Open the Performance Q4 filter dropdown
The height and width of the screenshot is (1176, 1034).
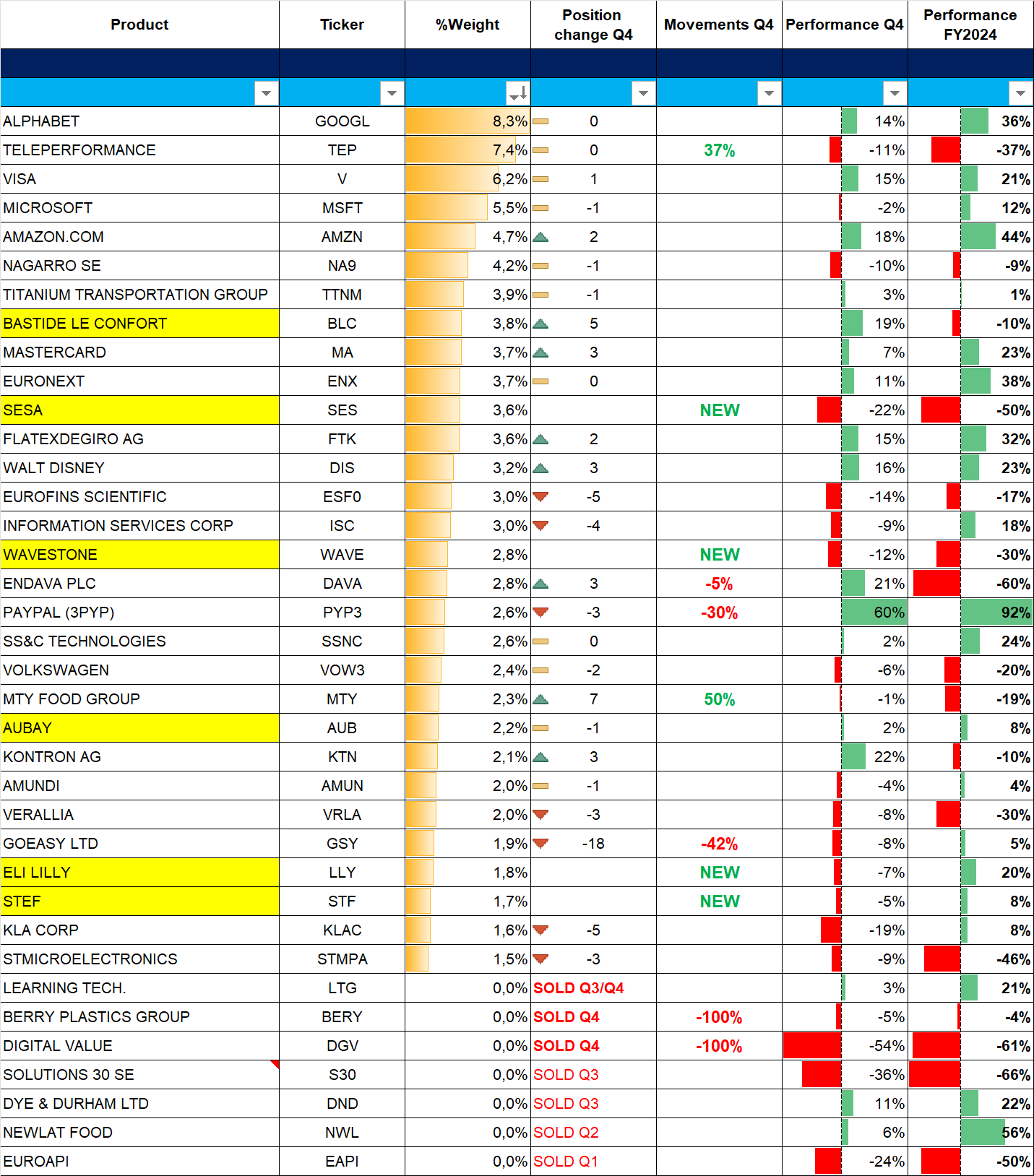click(x=895, y=93)
